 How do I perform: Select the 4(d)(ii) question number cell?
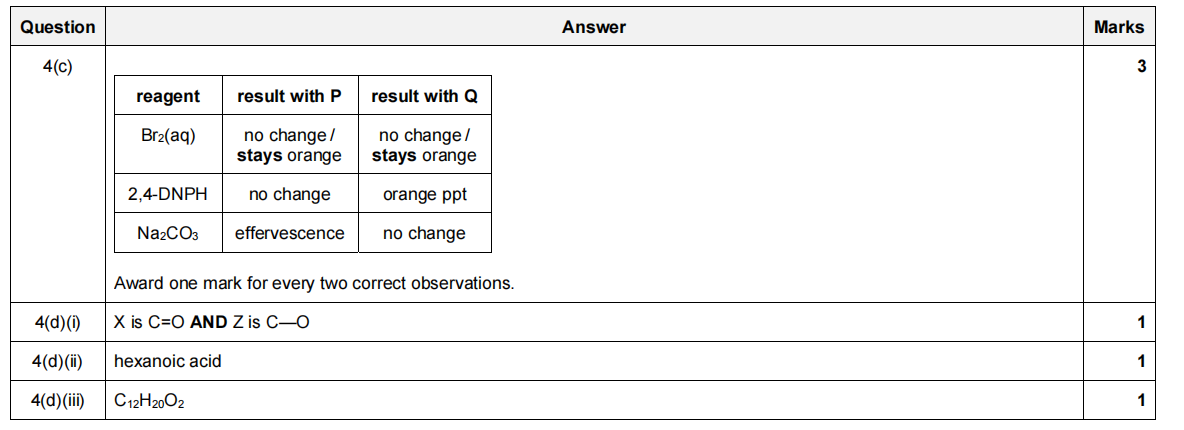pyautogui.click(x=61, y=361)
